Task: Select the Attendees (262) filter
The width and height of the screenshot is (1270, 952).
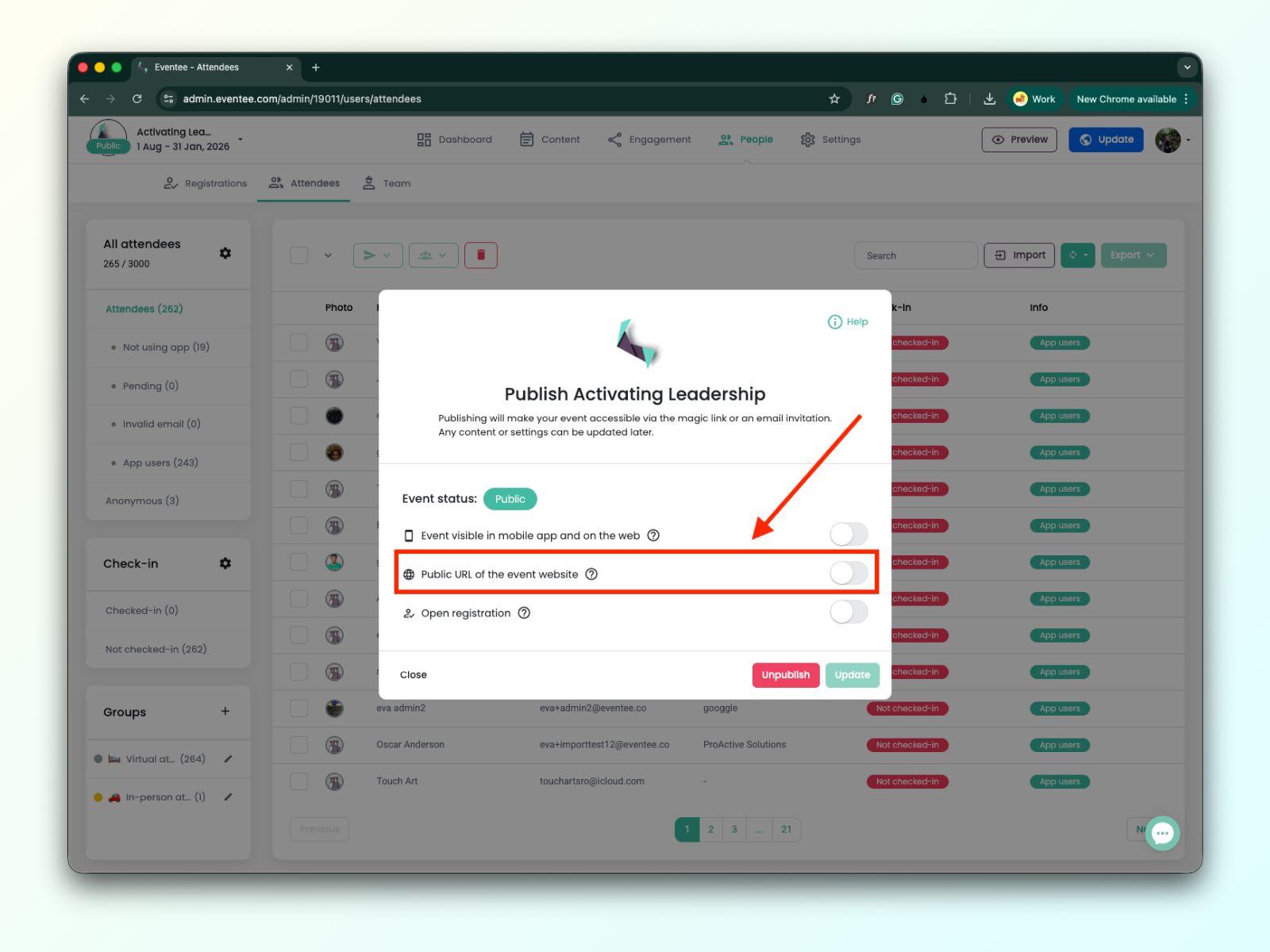Action: click(x=144, y=309)
